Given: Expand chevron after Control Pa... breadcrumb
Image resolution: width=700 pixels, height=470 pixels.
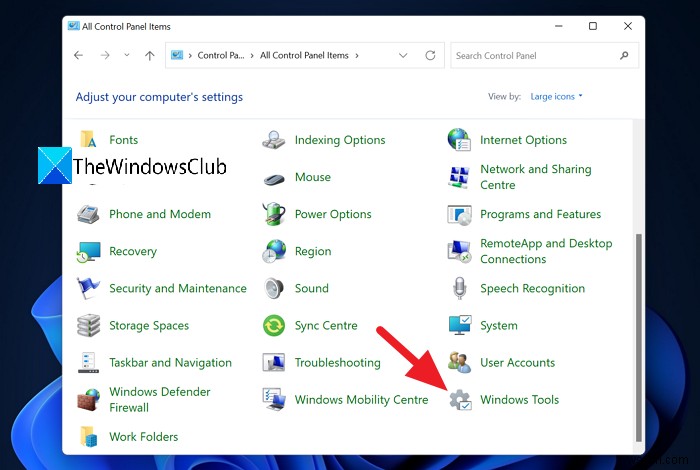Looking at the screenshot, I should click(x=252, y=55).
